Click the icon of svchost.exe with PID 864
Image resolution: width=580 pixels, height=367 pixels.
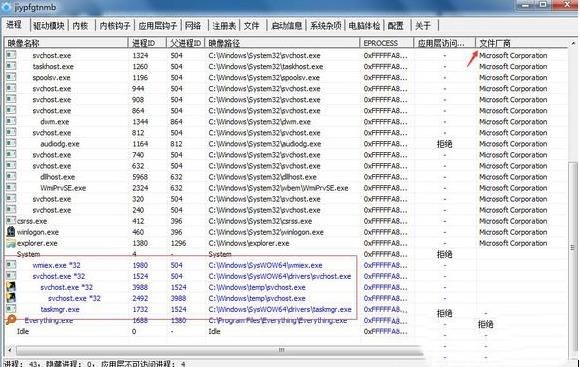click(x=11, y=110)
